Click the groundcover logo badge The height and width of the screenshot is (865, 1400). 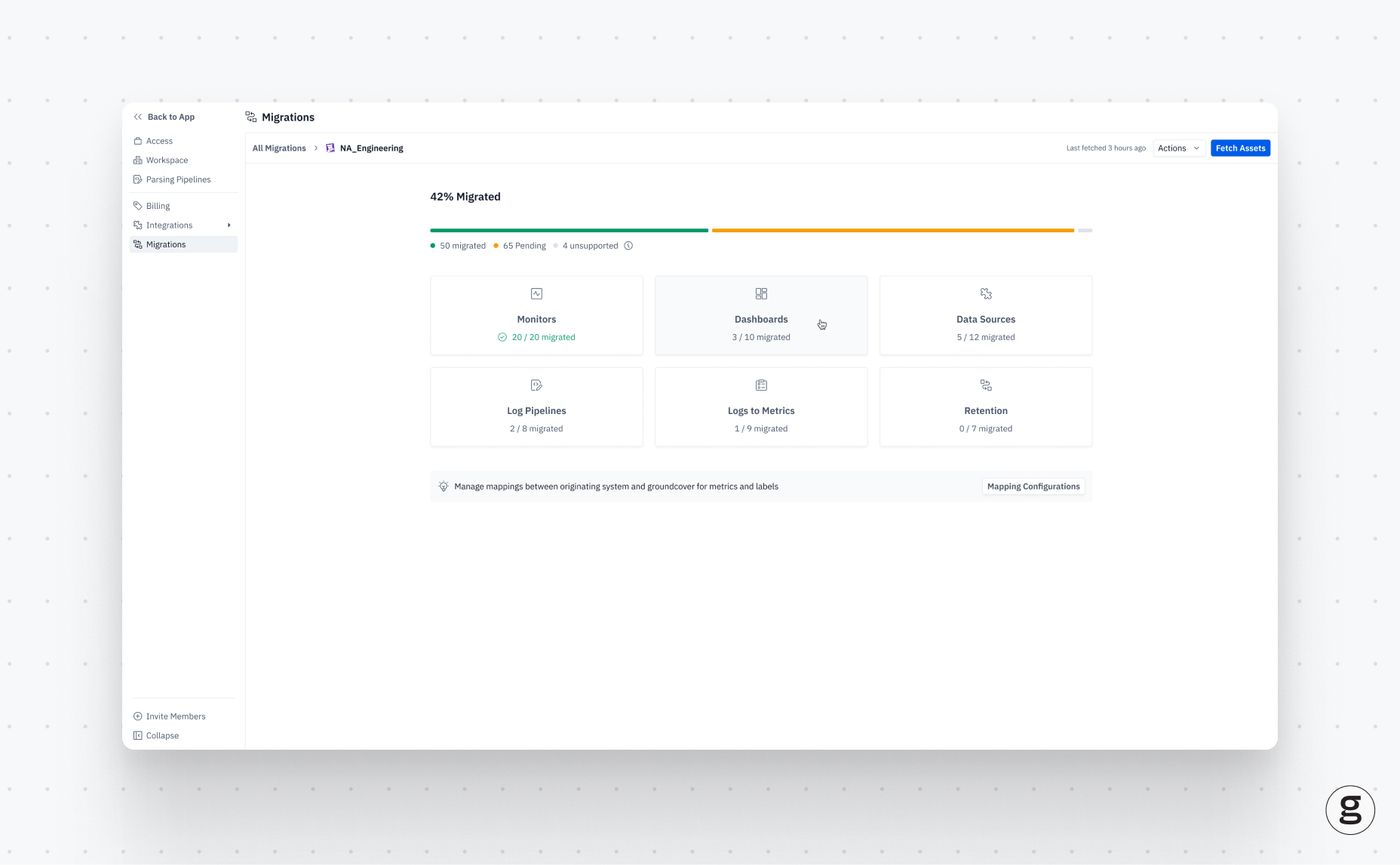tap(1350, 810)
